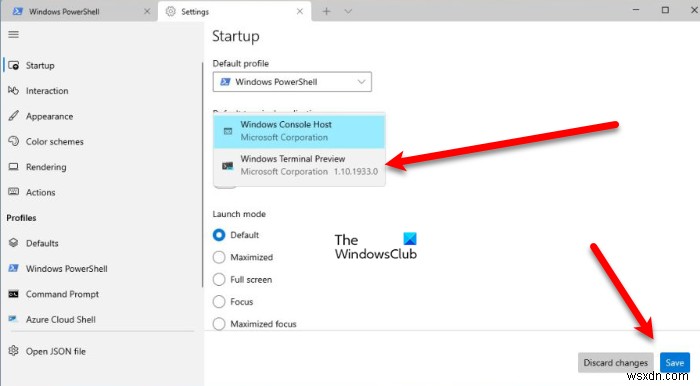Select Default launch mode
Screen dimensions: 700x386
pos(219,235)
